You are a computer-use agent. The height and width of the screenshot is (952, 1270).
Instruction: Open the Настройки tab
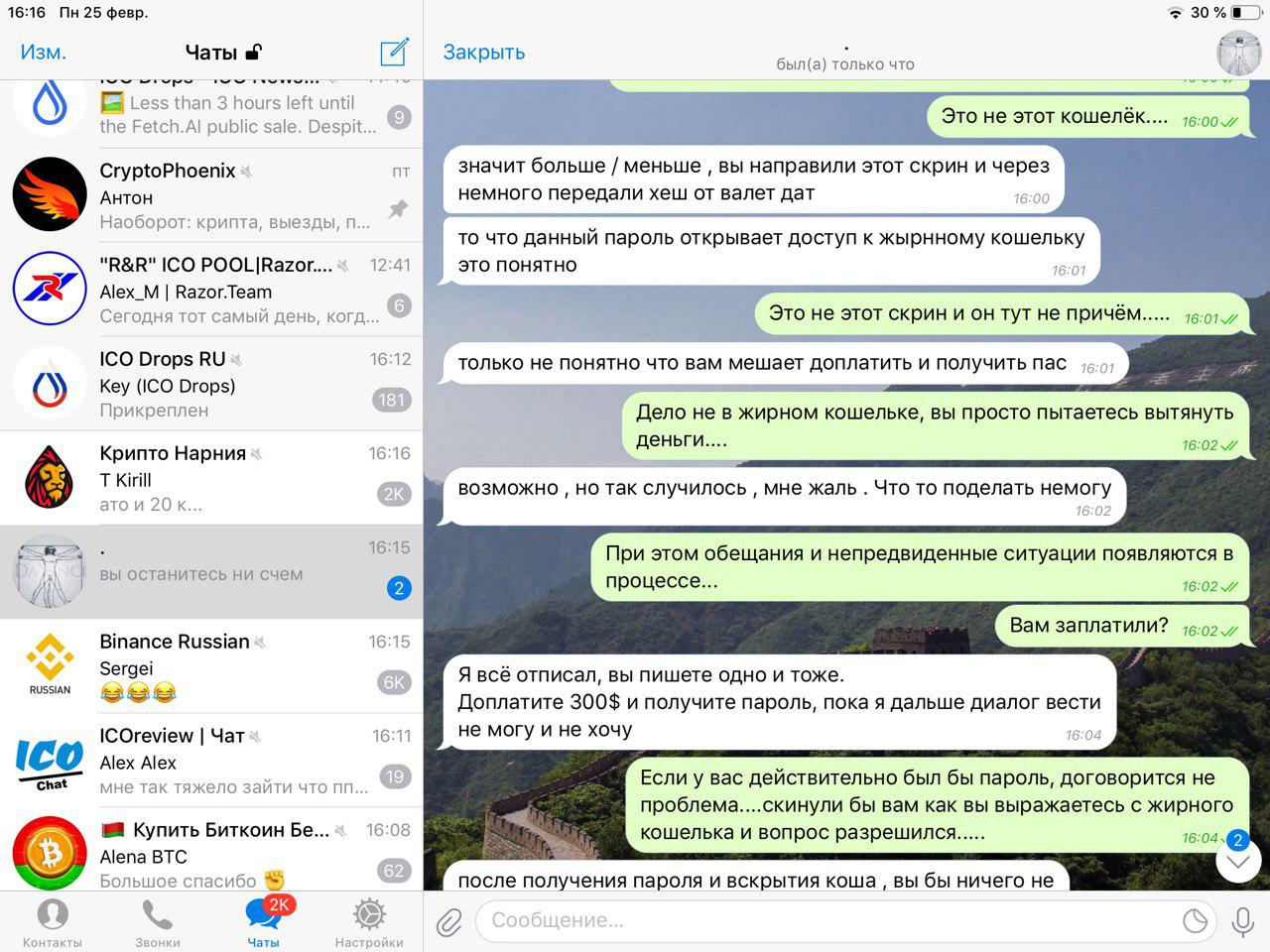click(369, 923)
